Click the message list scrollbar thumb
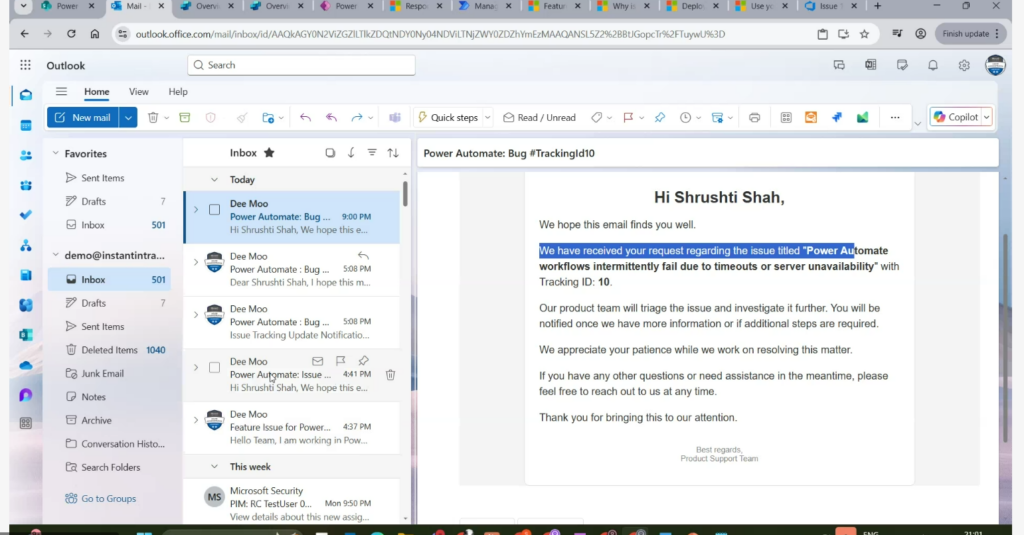The height and width of the screenshot is (535, 1024). pyautogui.click(x=405, y=194)
